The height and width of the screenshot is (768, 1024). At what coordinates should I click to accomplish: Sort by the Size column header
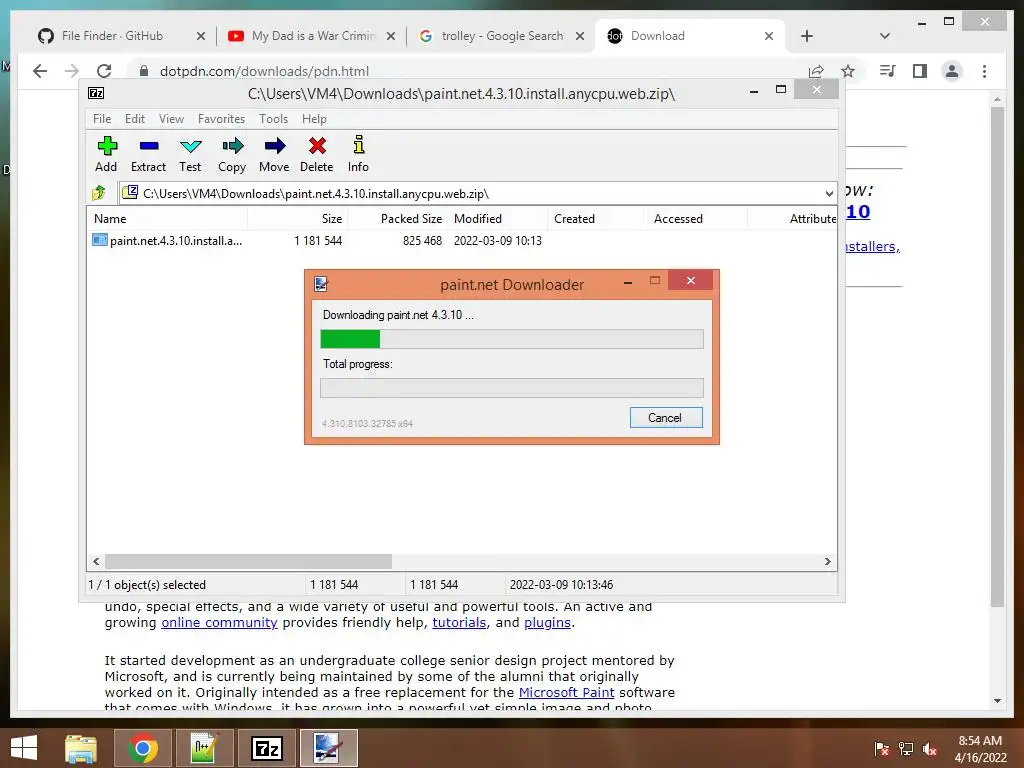(297, 219)
